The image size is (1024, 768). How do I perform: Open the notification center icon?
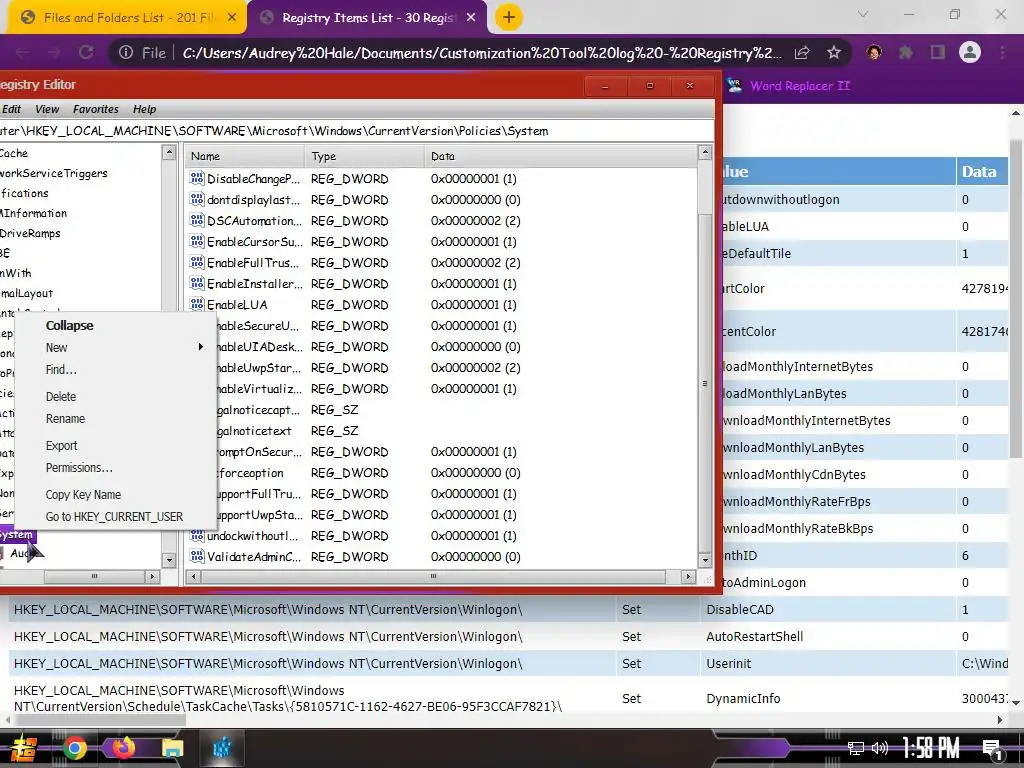click(x=992, y=750)
